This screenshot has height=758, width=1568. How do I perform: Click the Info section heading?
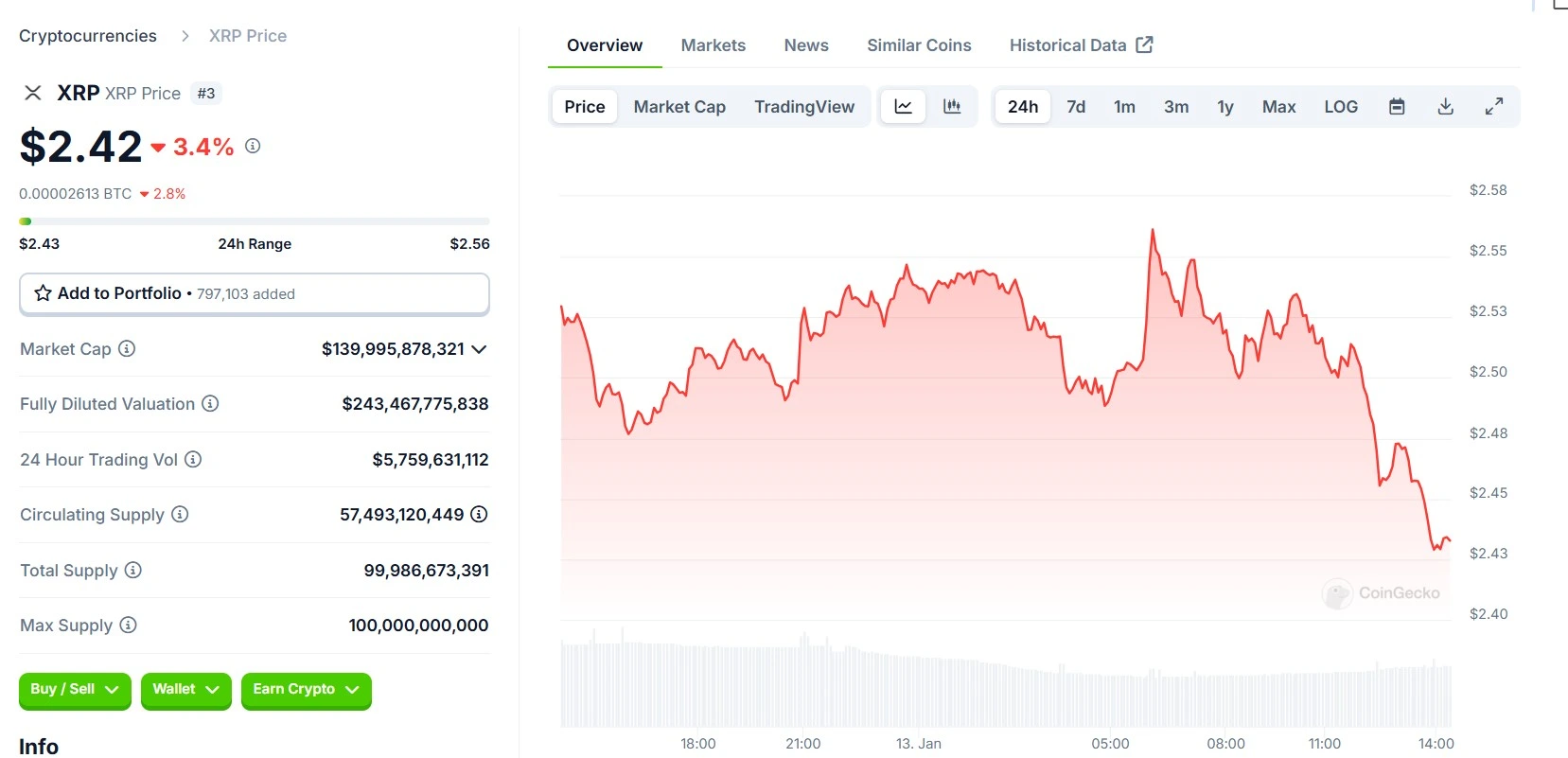coord(39,746)
